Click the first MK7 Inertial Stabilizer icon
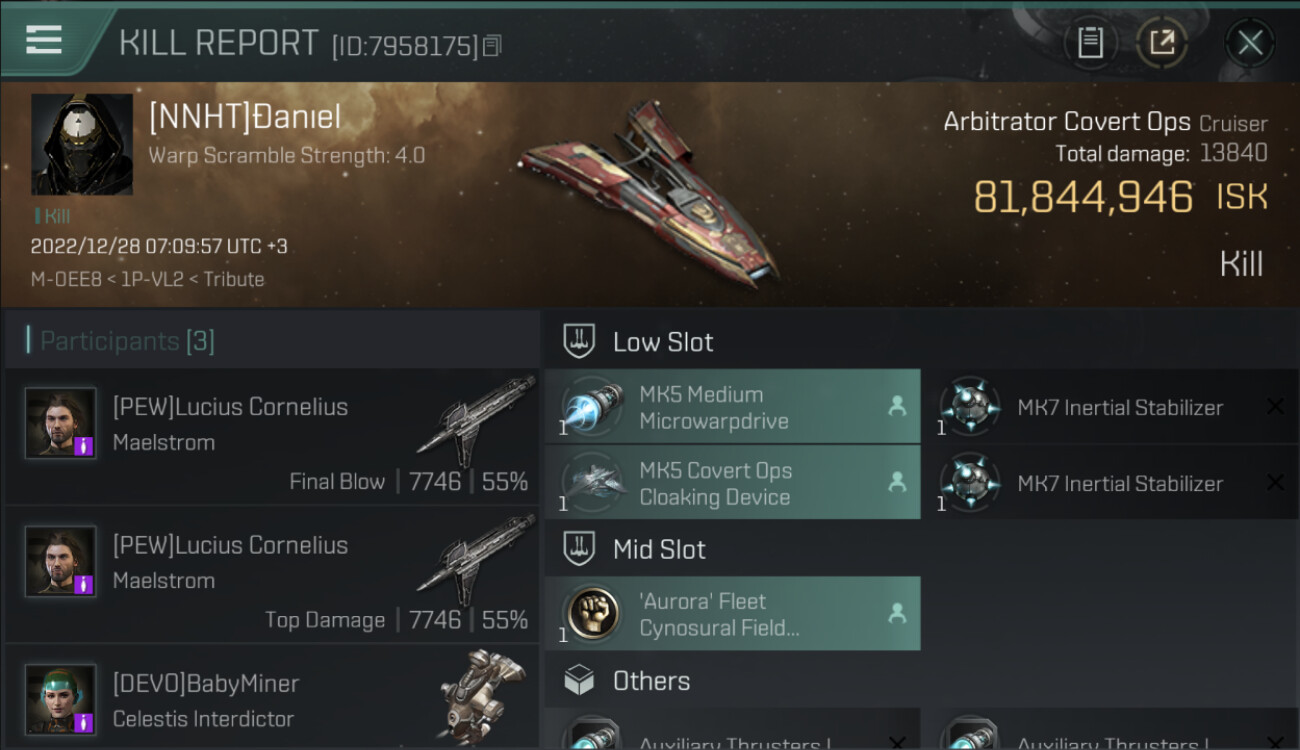Screen dimensions: 1300x750 point(969,407)
